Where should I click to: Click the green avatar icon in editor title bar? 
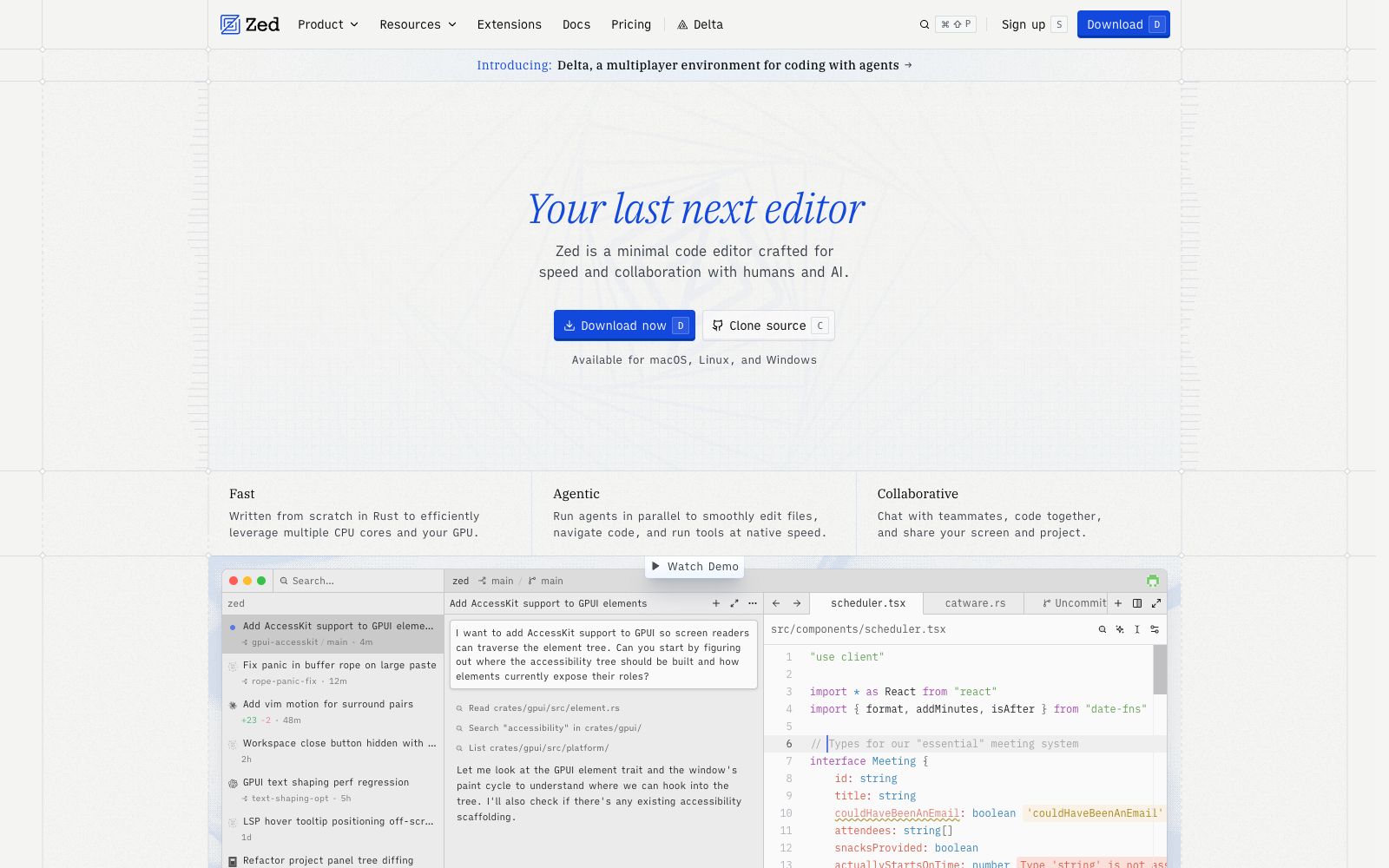(1153, 581)
